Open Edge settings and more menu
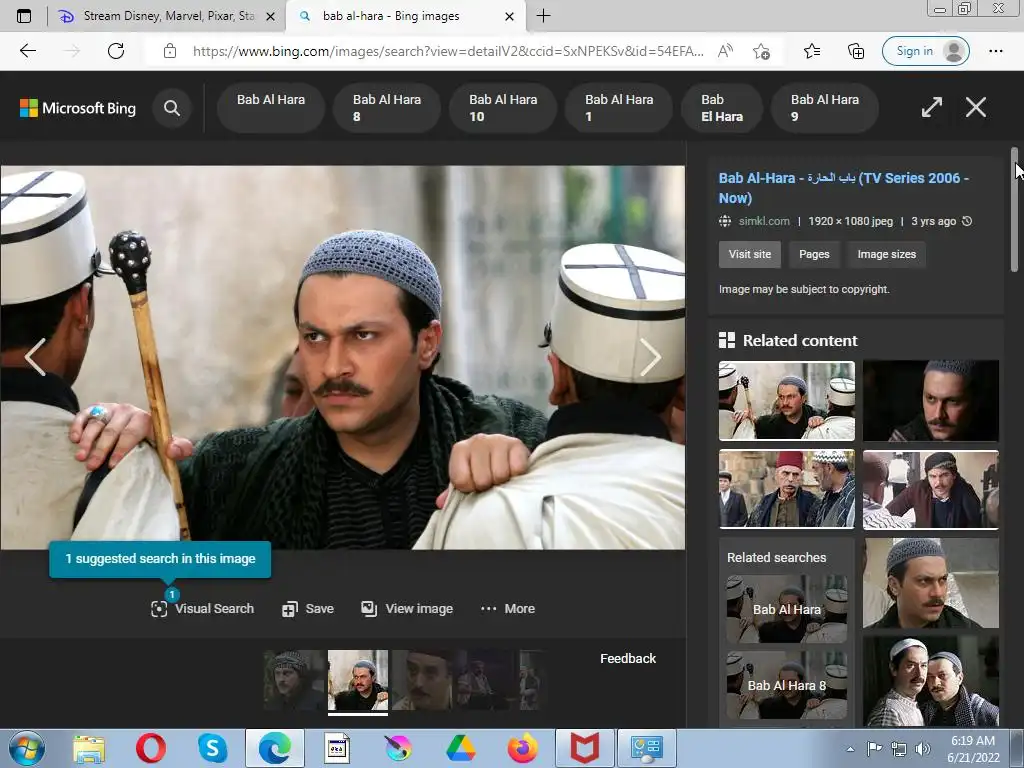The image size is (1024, 768). pos(995,51)
